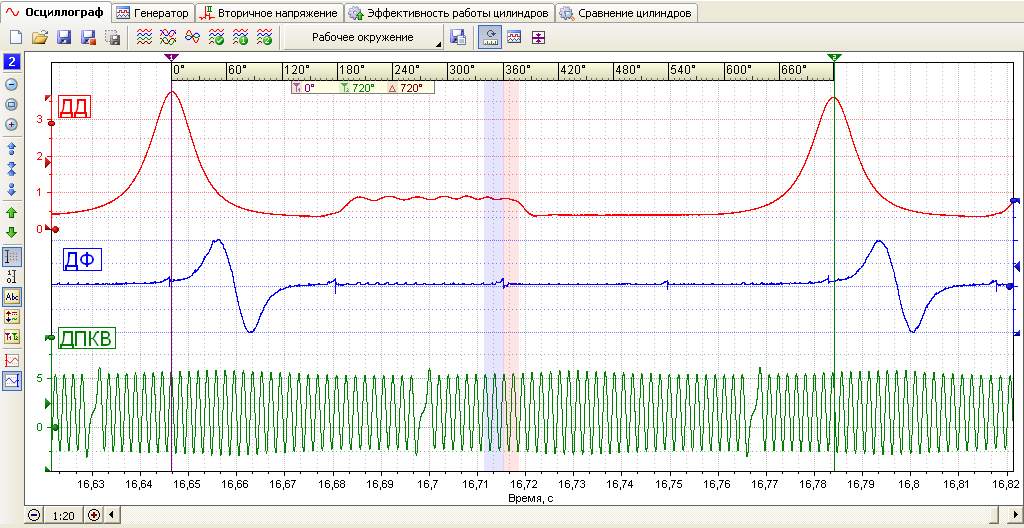The width and height of the screenshot is (1024, 528).
Task: Switch to the Осциллограф tab
Action: click(x=56, y=12)
